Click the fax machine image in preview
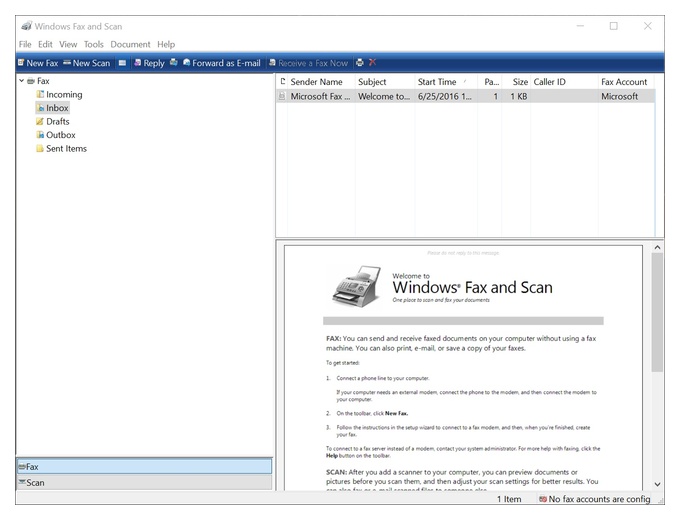Screen dimensions: 680x520 coord(357,286)
